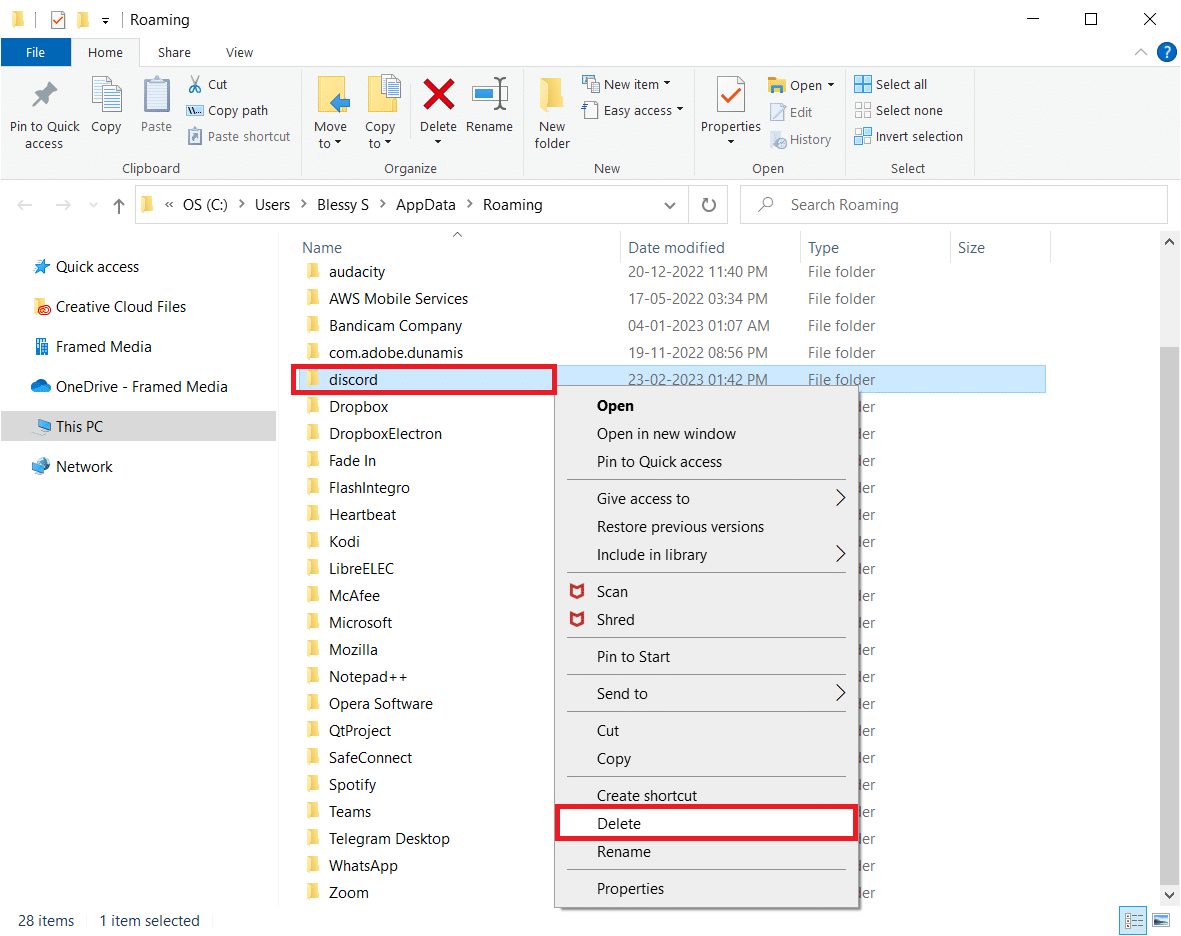Open Quick access in navigation pane
Screen dimensions: 1181x936
[x=97, y=267]
